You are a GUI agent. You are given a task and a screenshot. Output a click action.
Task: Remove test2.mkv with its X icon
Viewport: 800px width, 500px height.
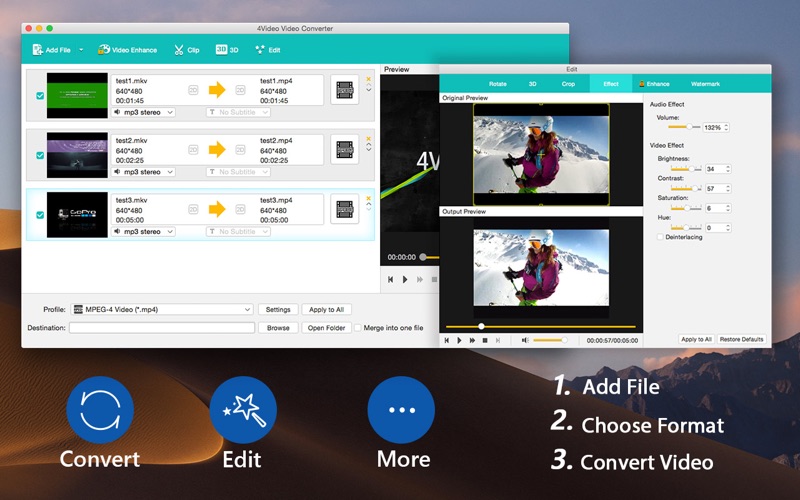(368, 139)
